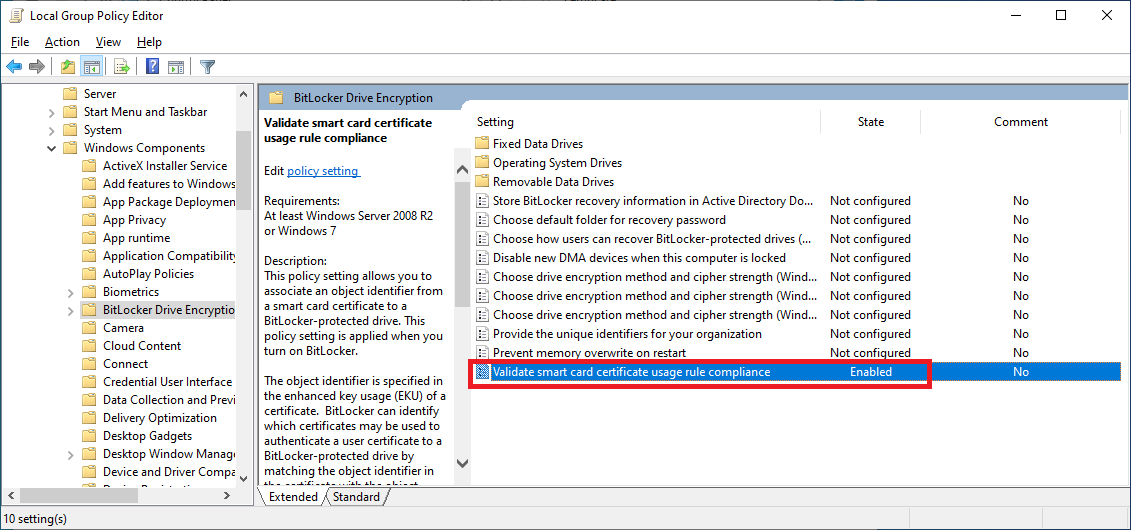The image size is (1131, 530).
Task: Click policy icon beside Validate smart card certificate
Action: pyautogui.click(x=483, y=372)
